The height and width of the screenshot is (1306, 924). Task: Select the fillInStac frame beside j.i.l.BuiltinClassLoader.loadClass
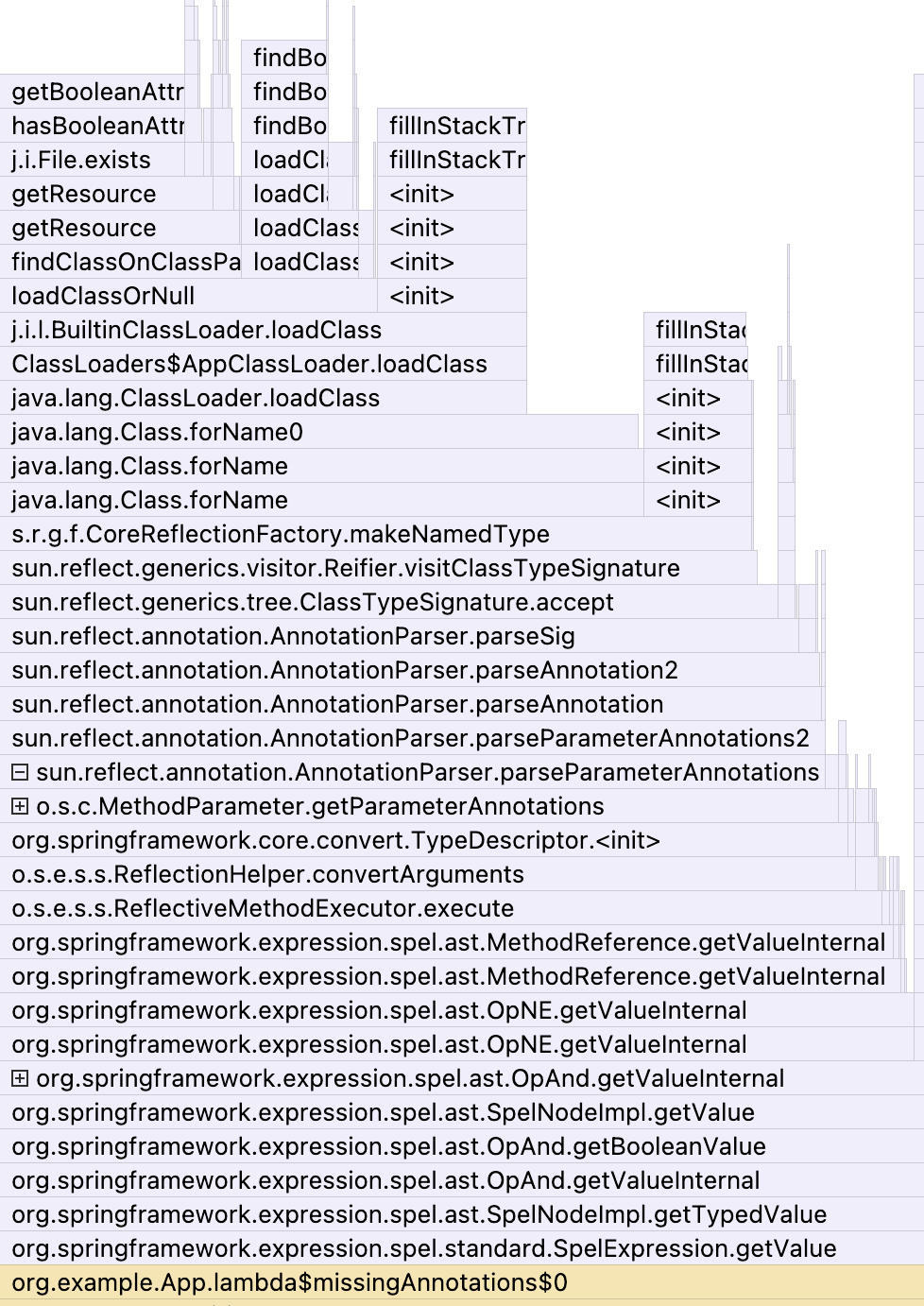(695, 330)
